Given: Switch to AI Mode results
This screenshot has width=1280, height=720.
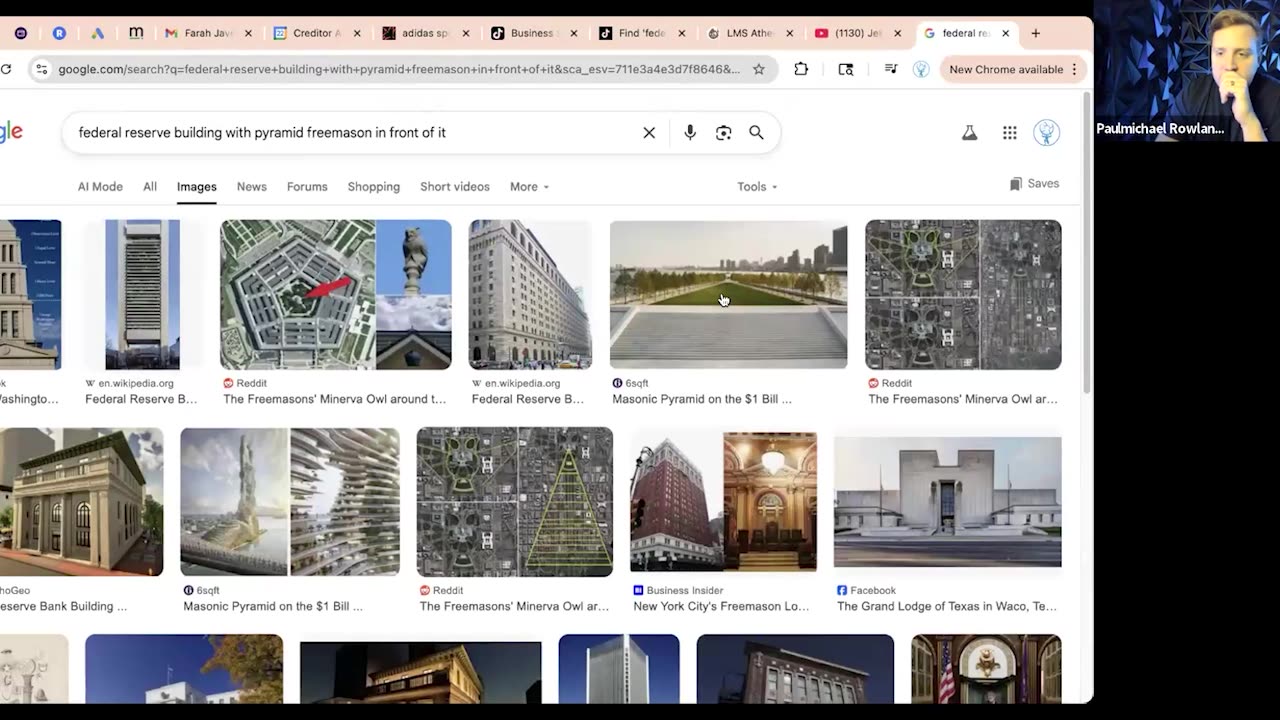Looking at the screenshot, I should click(100, 187).
